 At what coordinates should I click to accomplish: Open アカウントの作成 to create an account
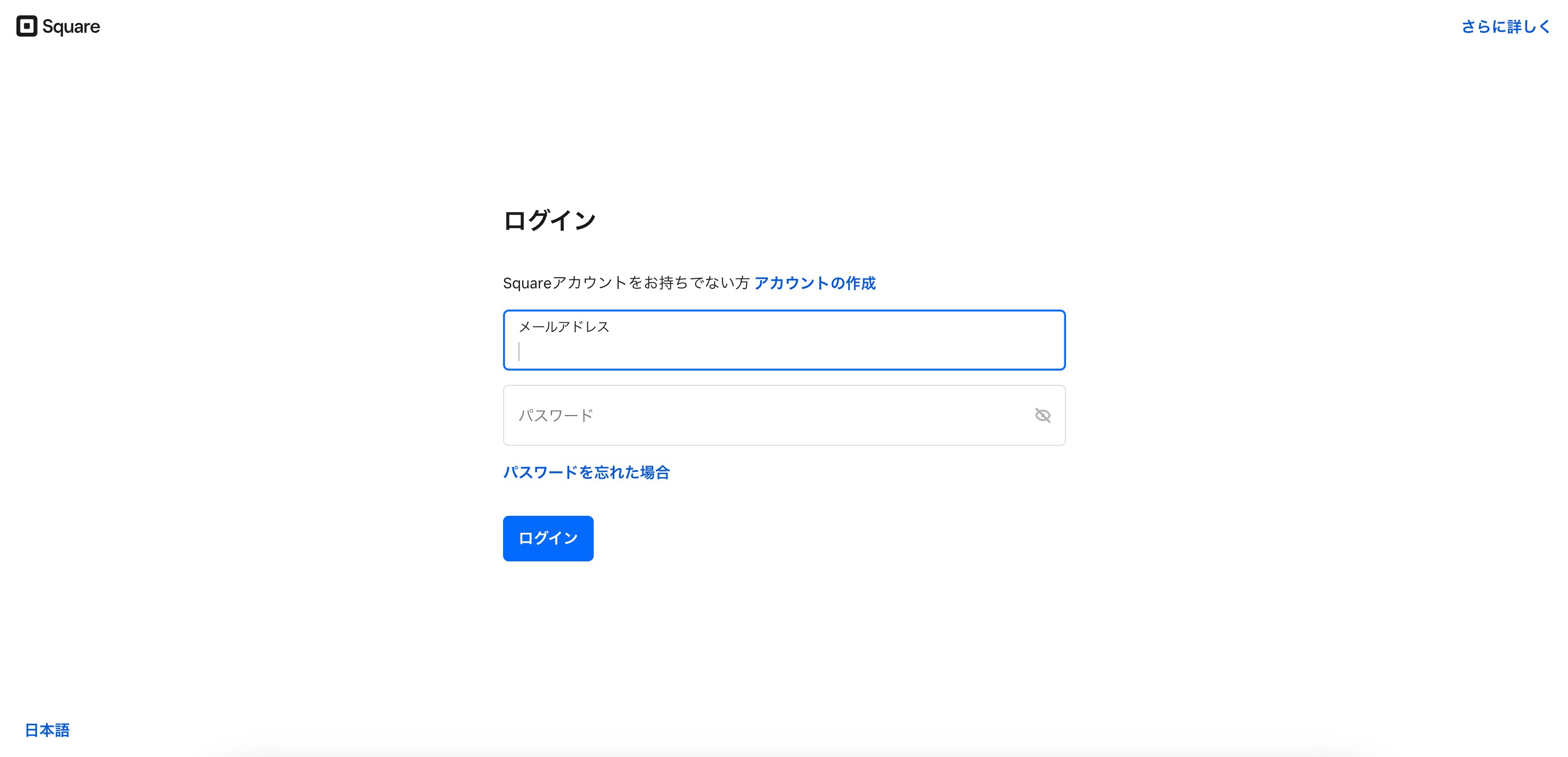click(x=815, y=284)
